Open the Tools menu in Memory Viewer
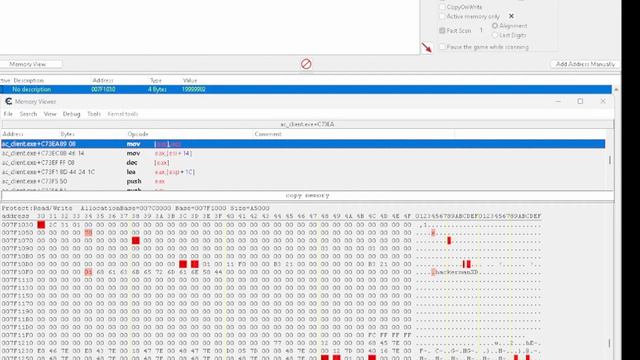The height and width of the screenshot is (360, 640). tap(94, 114)
